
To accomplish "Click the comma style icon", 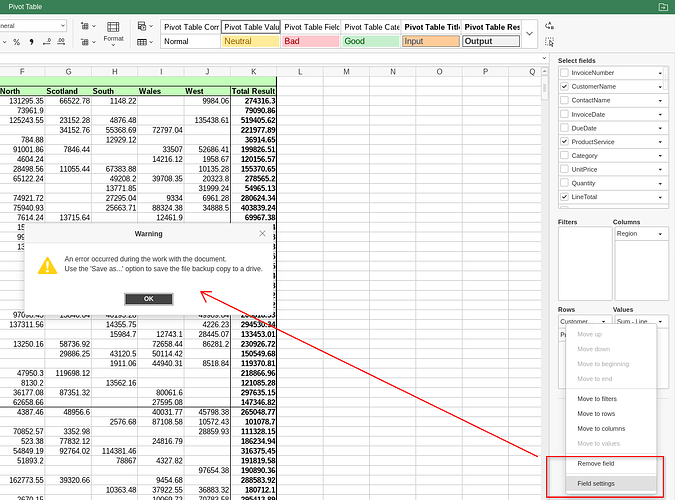I will [x=32, y=41].
